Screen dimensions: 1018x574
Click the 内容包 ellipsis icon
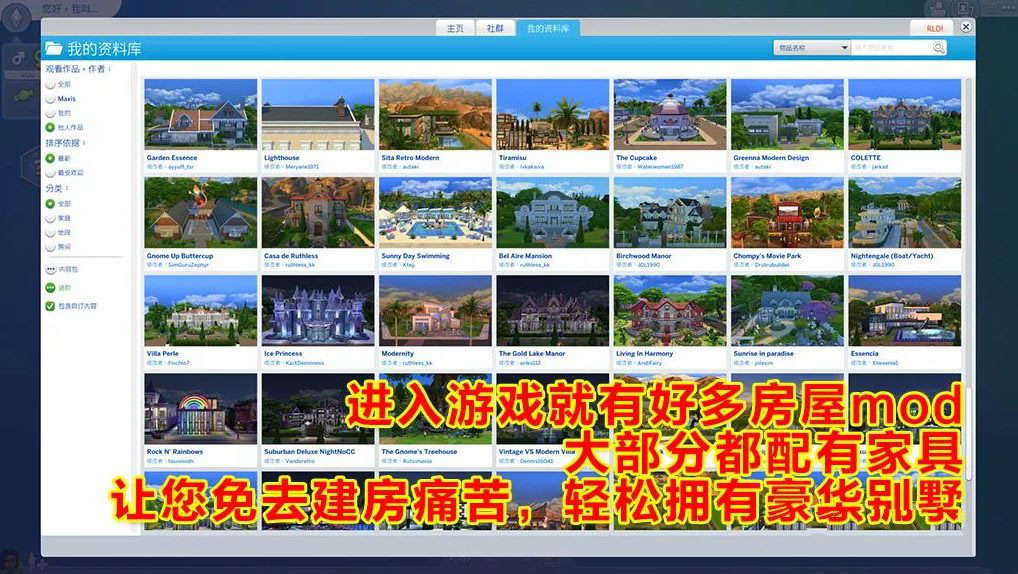click(50, 270)
